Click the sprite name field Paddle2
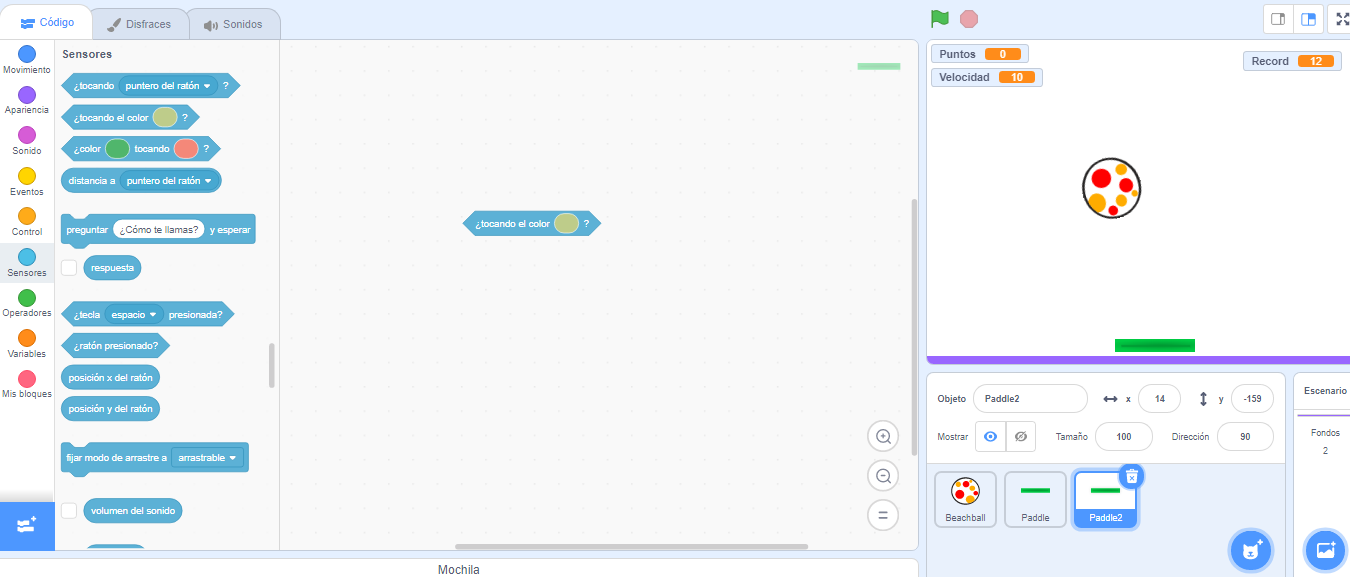The height and width of the screenshot is (577, 1350). tap(1030, 398)
